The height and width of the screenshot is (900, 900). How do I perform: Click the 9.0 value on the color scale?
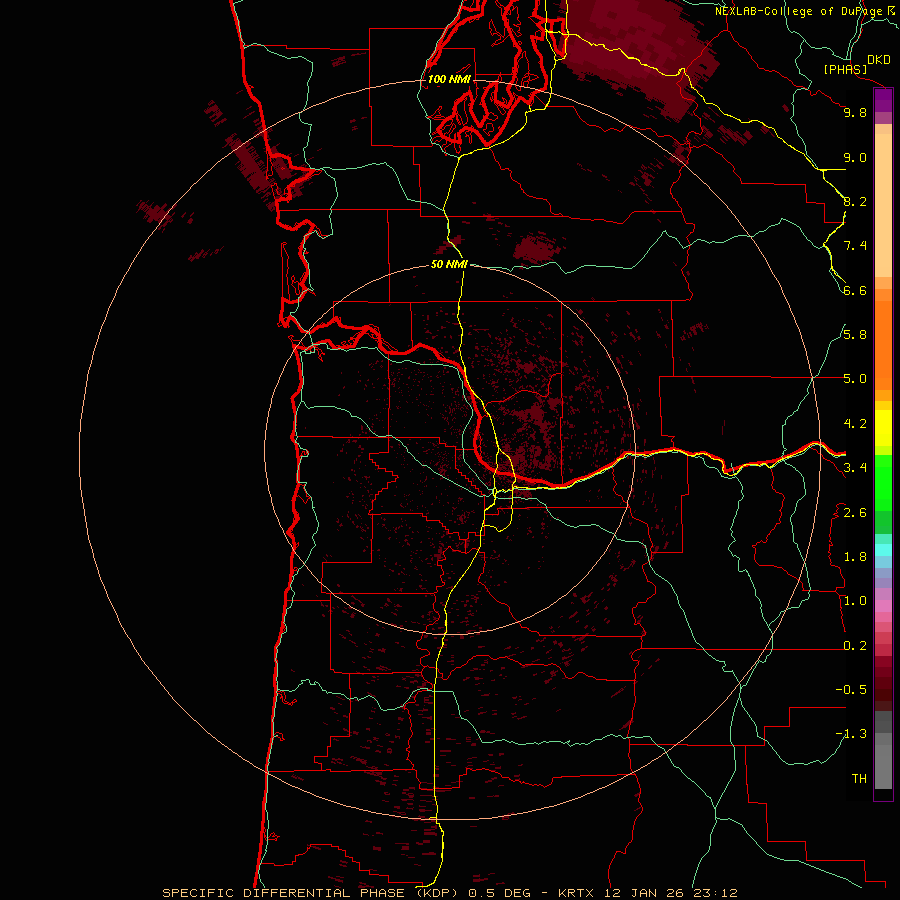coord(855,157)
